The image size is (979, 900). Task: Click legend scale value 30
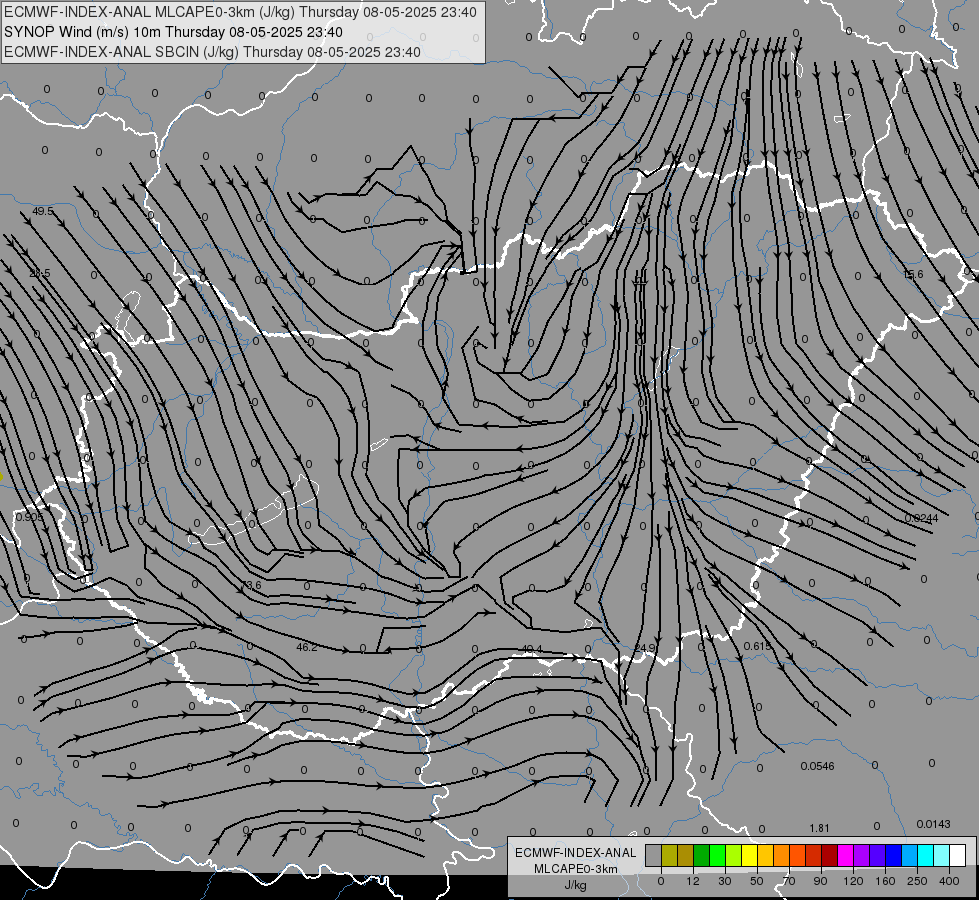tap(725, 881)
